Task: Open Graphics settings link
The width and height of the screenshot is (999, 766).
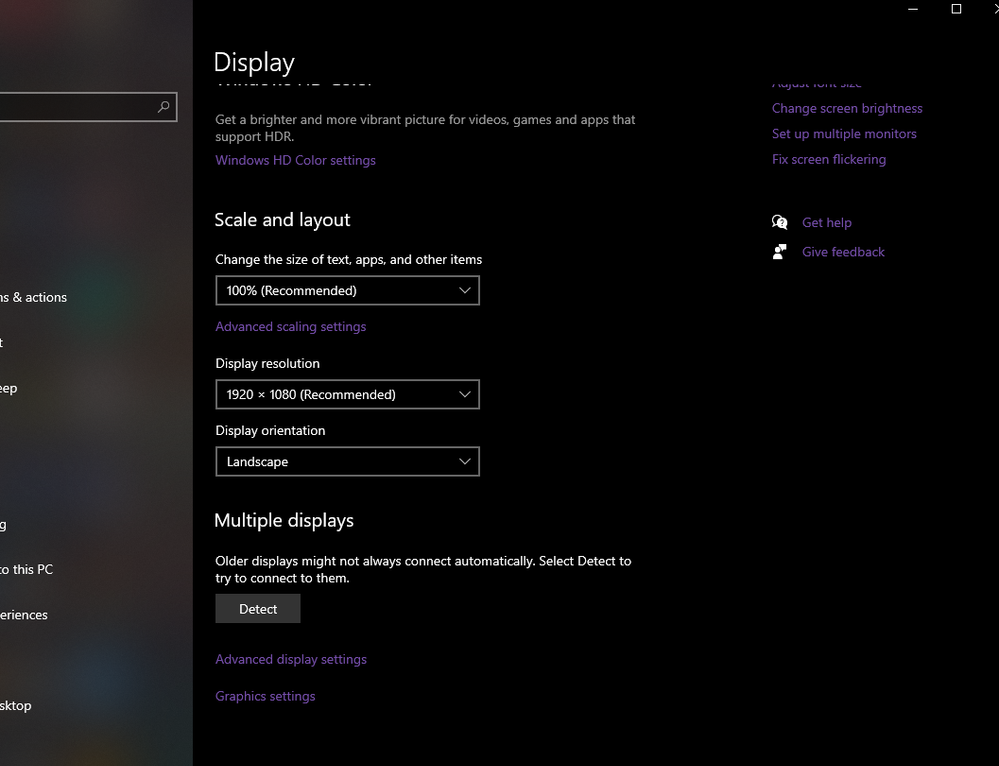Action: coord(265,696)
